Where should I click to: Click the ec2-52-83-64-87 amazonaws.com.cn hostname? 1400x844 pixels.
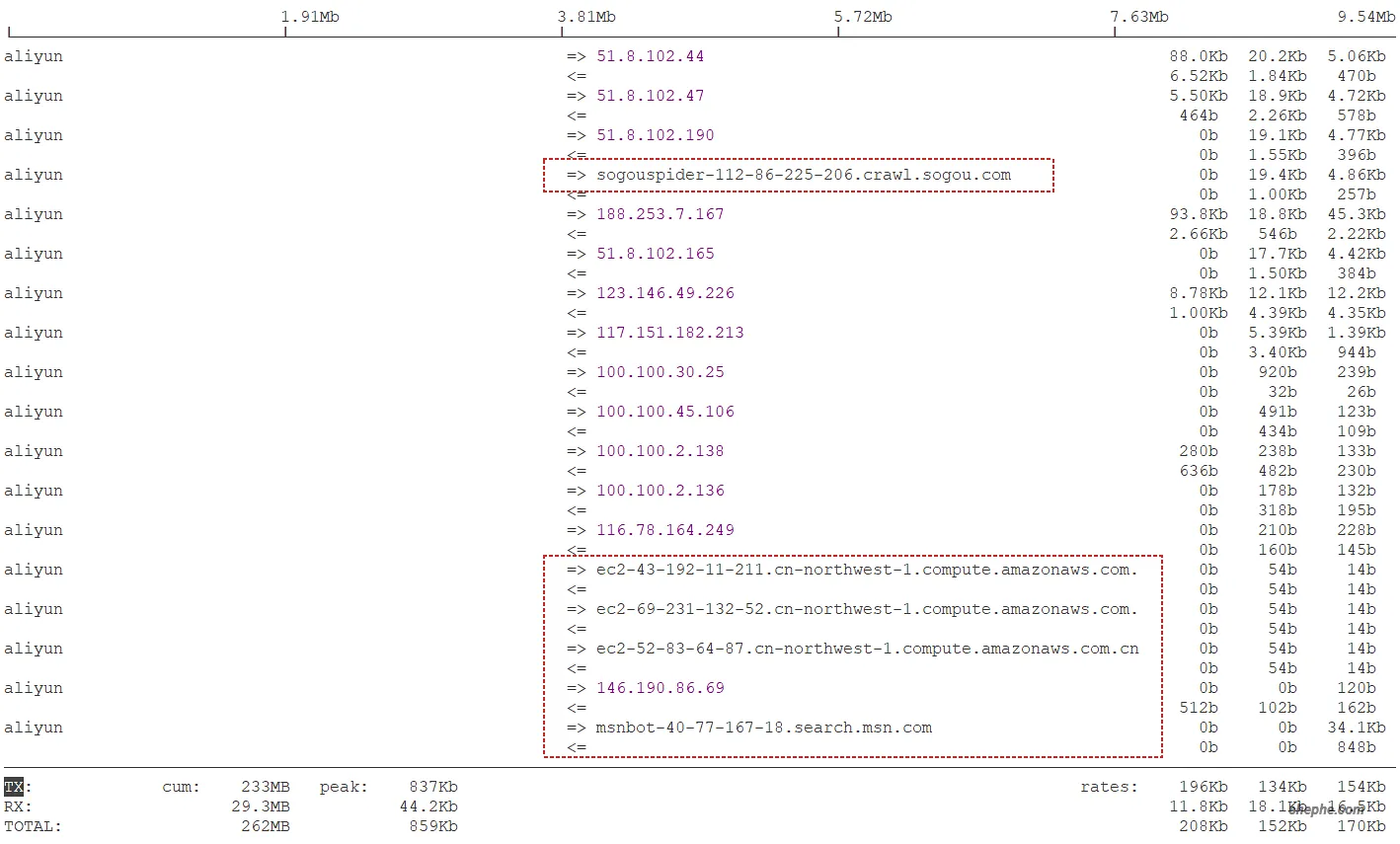867,649
